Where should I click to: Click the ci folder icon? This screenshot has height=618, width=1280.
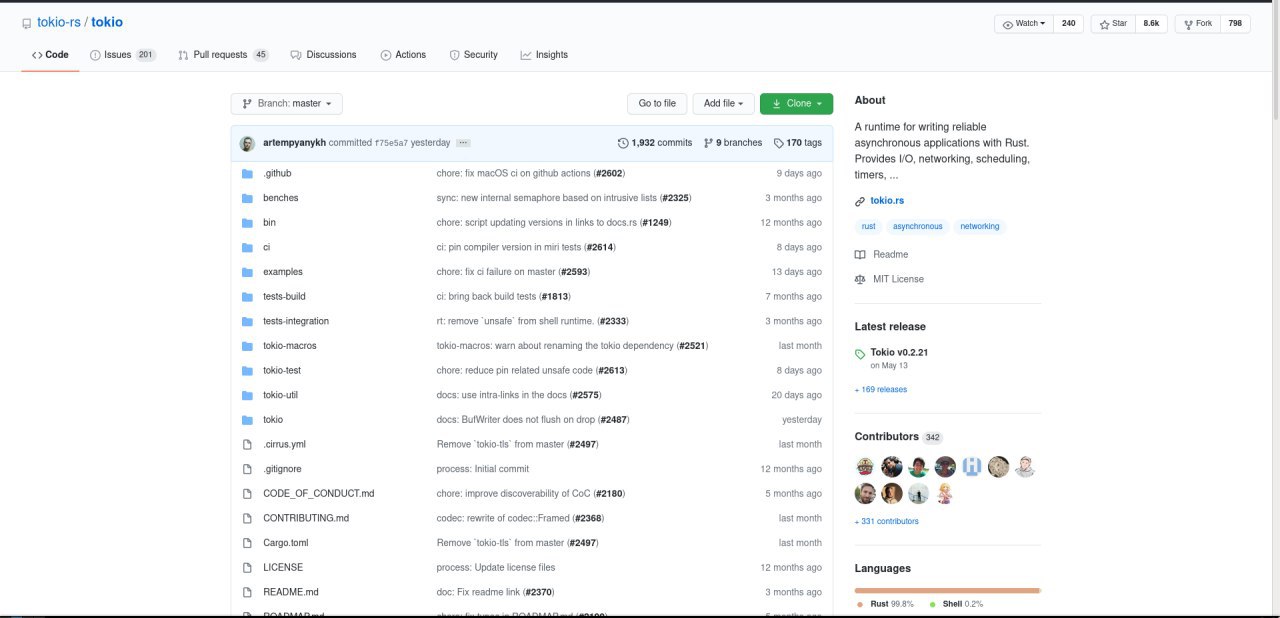click(247, 247)
